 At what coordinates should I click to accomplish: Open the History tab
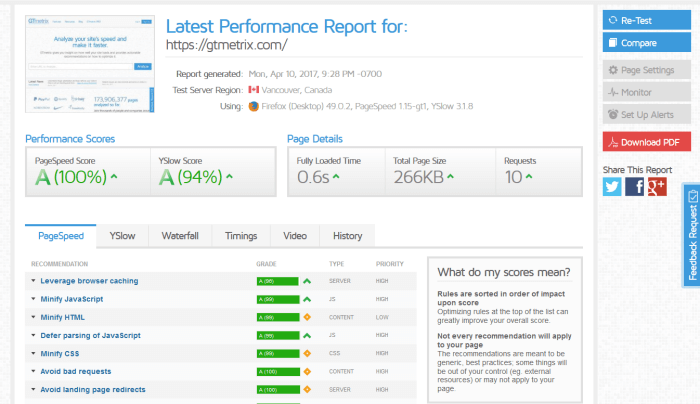pos(347,236)
